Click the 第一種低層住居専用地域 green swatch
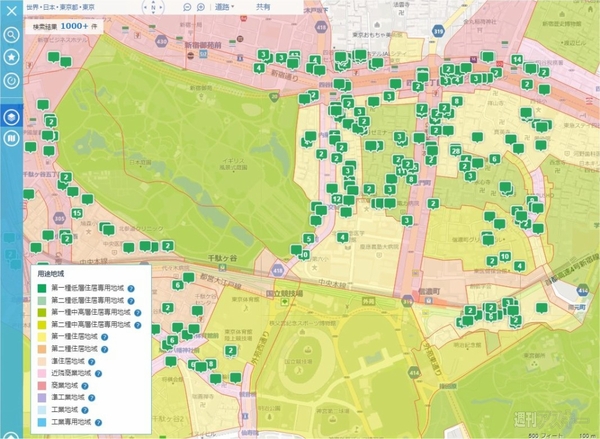600x439 pixels. (x=41, y=287)
